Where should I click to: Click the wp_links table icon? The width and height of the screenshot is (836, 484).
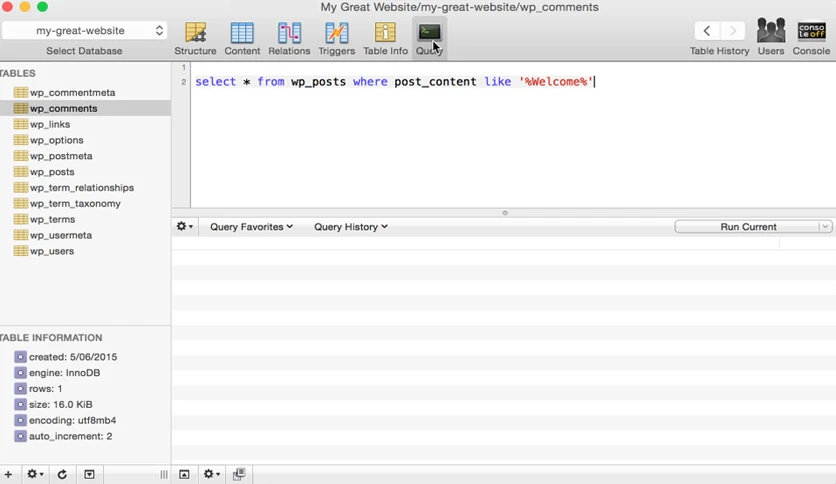(x=21, y=124)
